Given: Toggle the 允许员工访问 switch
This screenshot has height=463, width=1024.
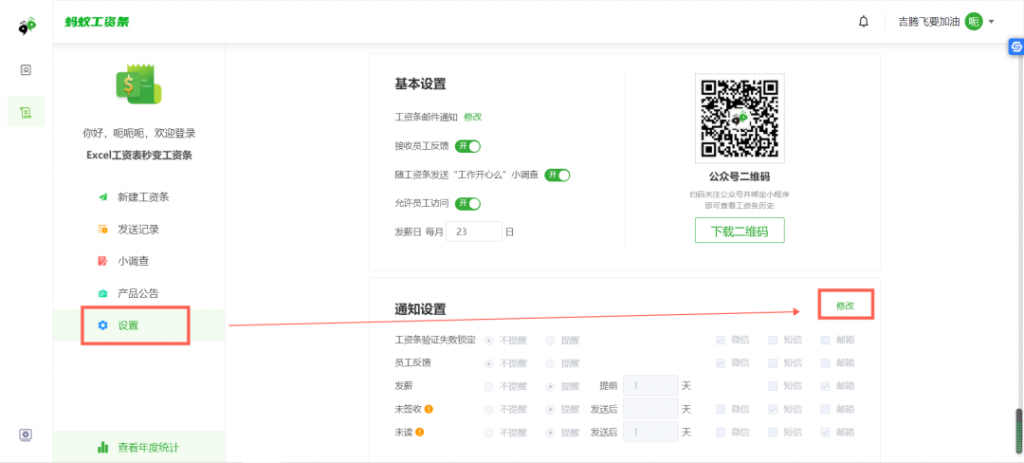Looking at the screenshot, I should [x=468, y=204].
